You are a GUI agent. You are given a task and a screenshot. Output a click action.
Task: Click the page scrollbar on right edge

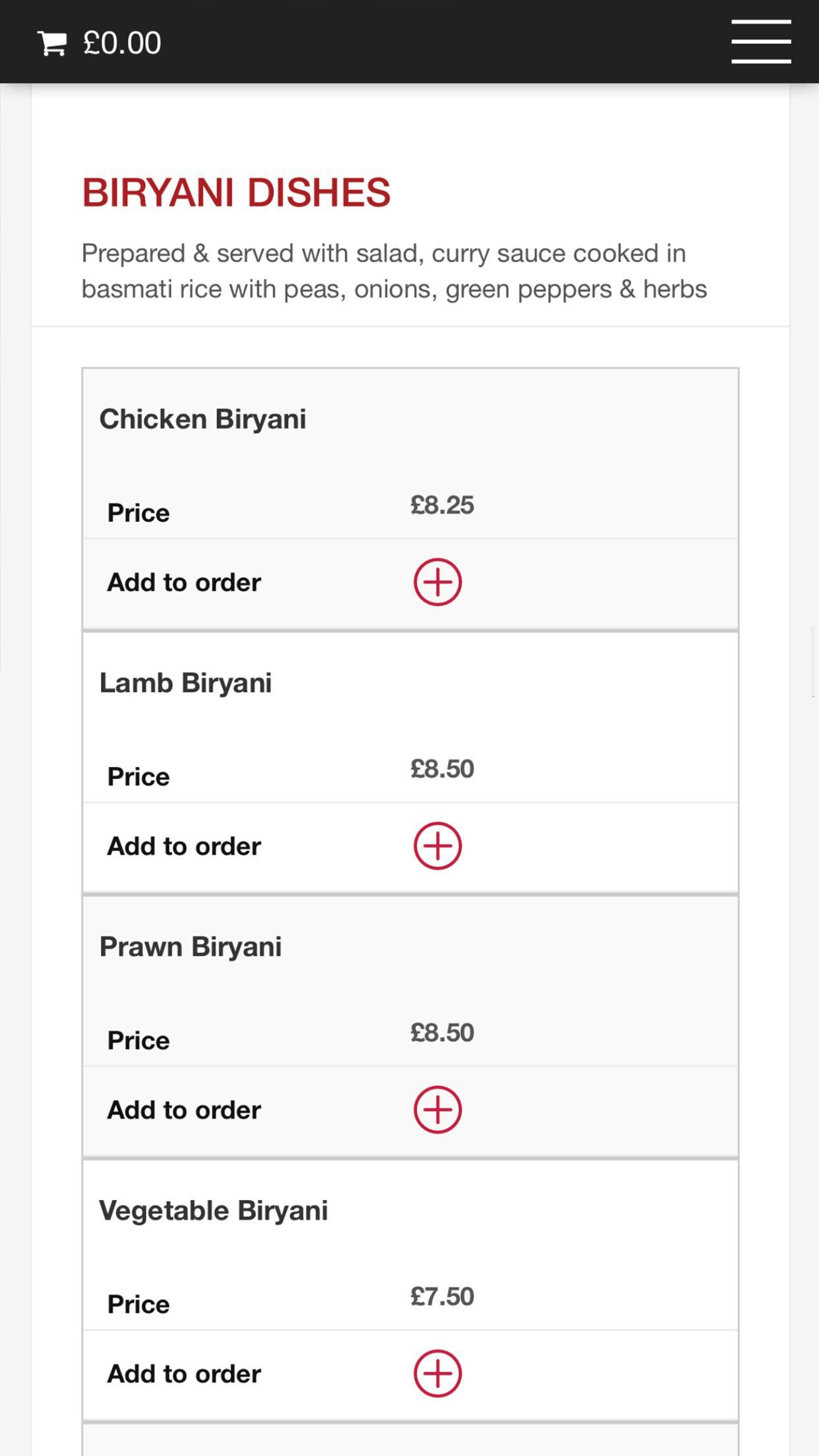click(814, 661)
